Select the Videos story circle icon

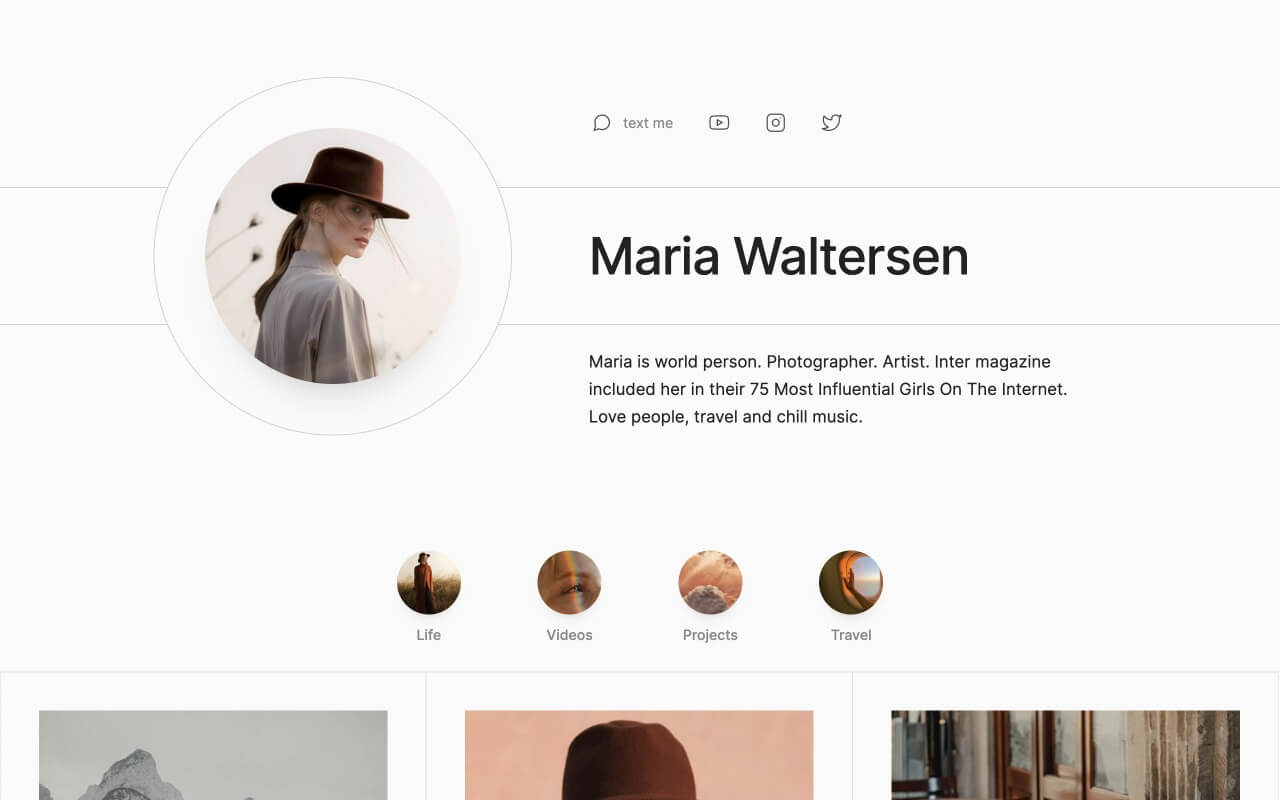click(569, 582)
